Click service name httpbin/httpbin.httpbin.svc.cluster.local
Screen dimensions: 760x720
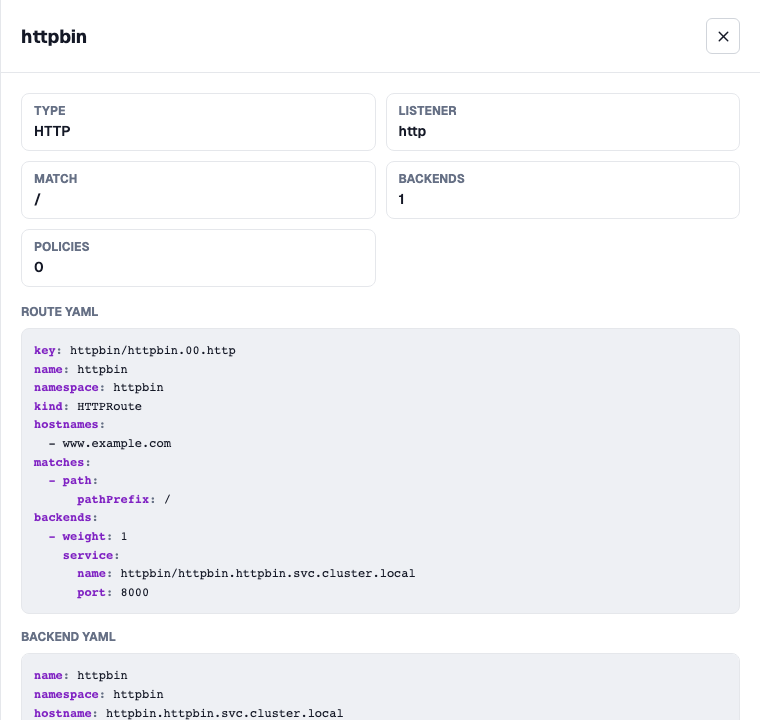(x=268, y=574)
